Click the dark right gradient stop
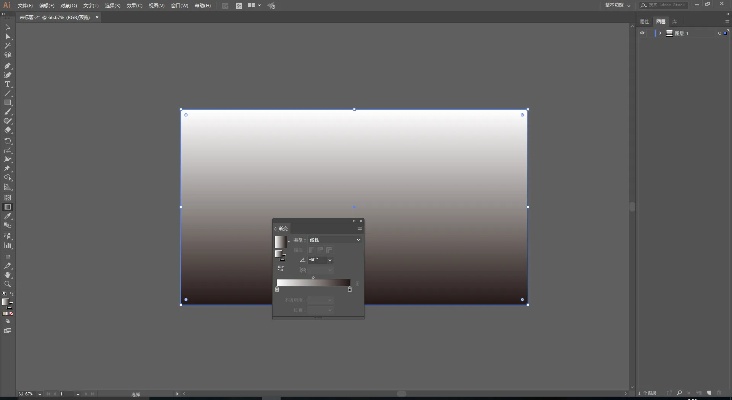 pyautogui.click(x=350, y=289)
